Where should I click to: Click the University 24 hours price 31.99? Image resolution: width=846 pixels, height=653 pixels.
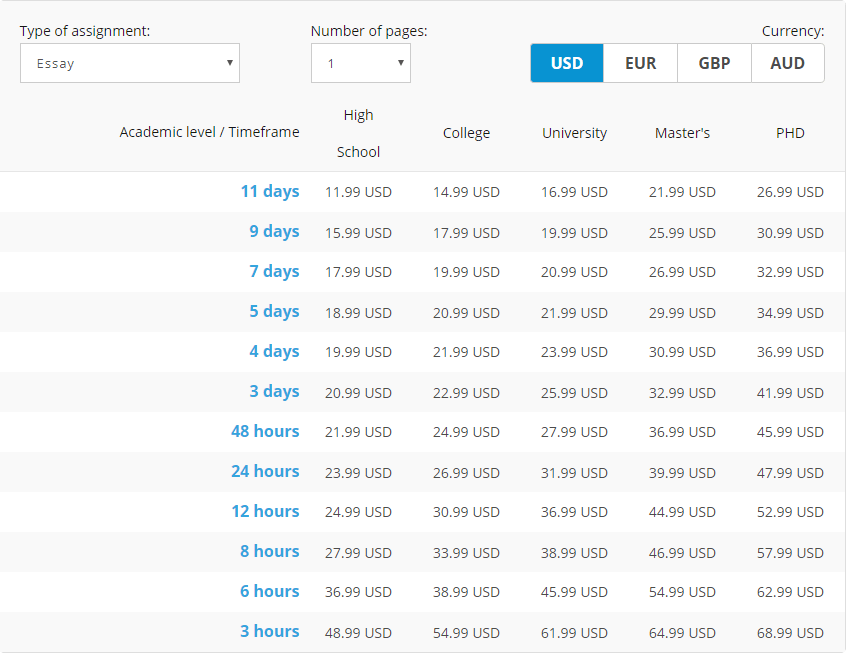[x=574, y=473]
